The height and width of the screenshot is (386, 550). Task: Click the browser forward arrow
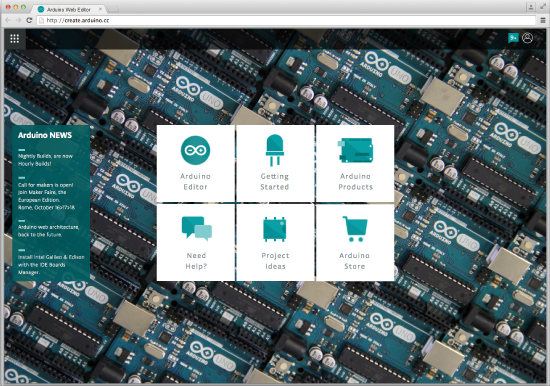tap(19, 20)
